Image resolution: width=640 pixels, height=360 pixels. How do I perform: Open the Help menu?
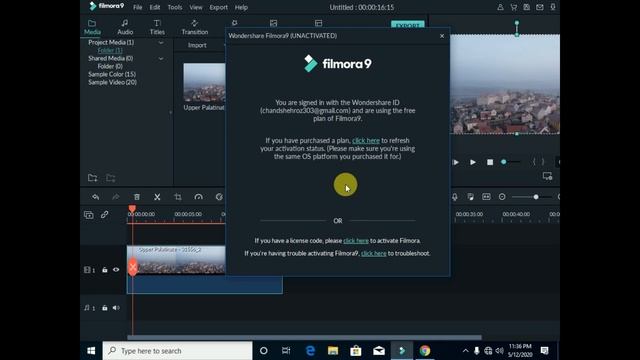click(241, 7)
